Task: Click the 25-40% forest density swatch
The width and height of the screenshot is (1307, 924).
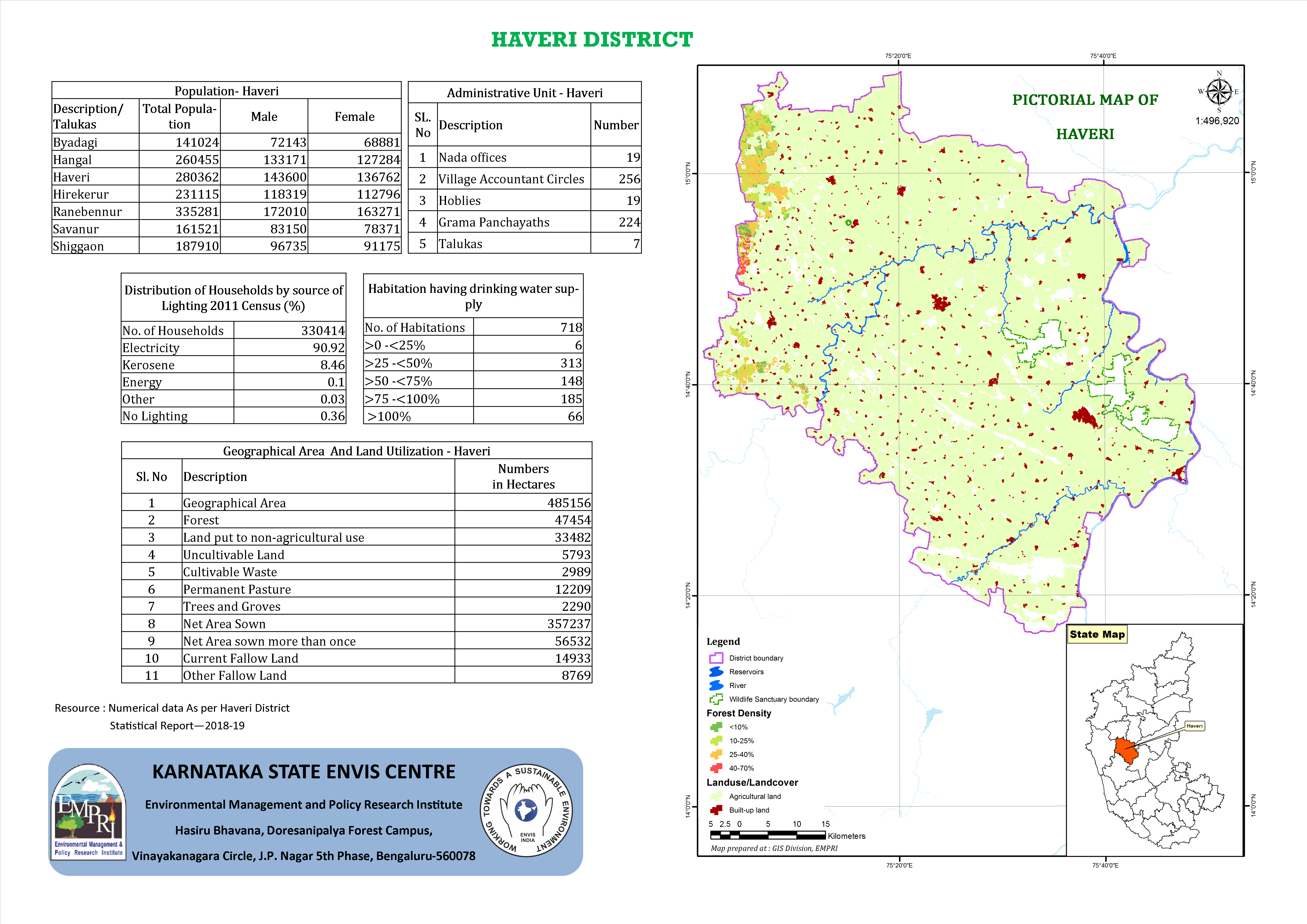Action: 716,754
